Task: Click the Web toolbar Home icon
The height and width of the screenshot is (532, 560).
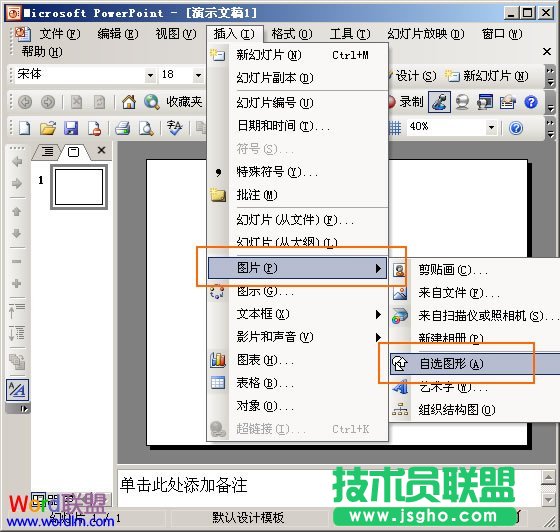Action: [129, 102]
